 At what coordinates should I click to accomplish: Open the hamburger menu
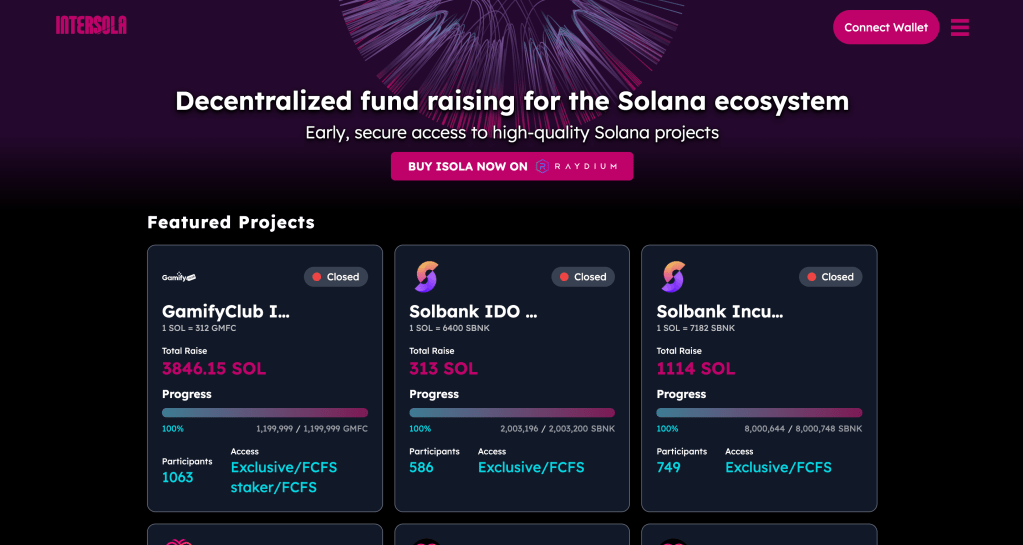pos(959,27)
